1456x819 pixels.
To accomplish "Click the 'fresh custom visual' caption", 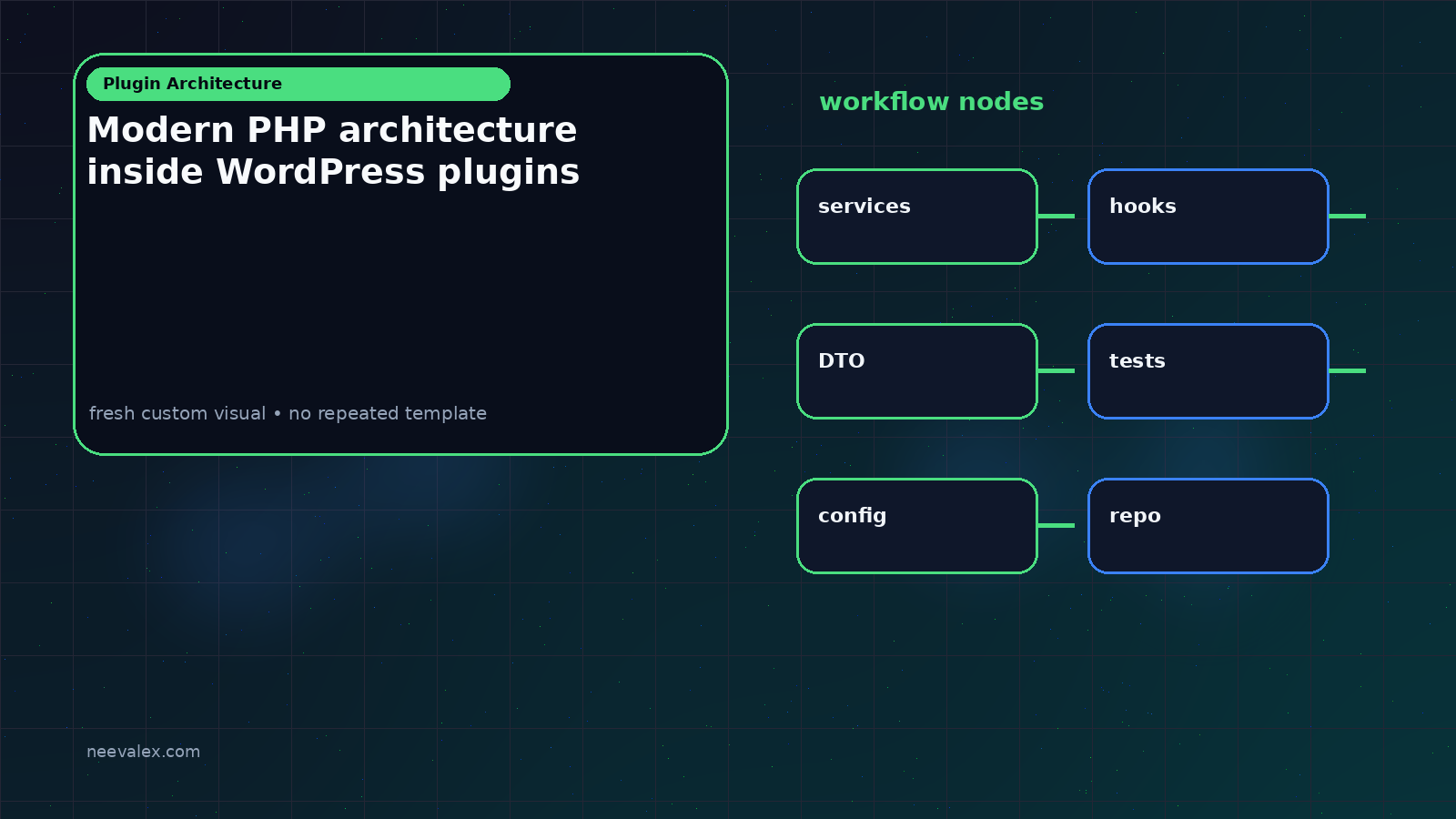I will 288,413.
